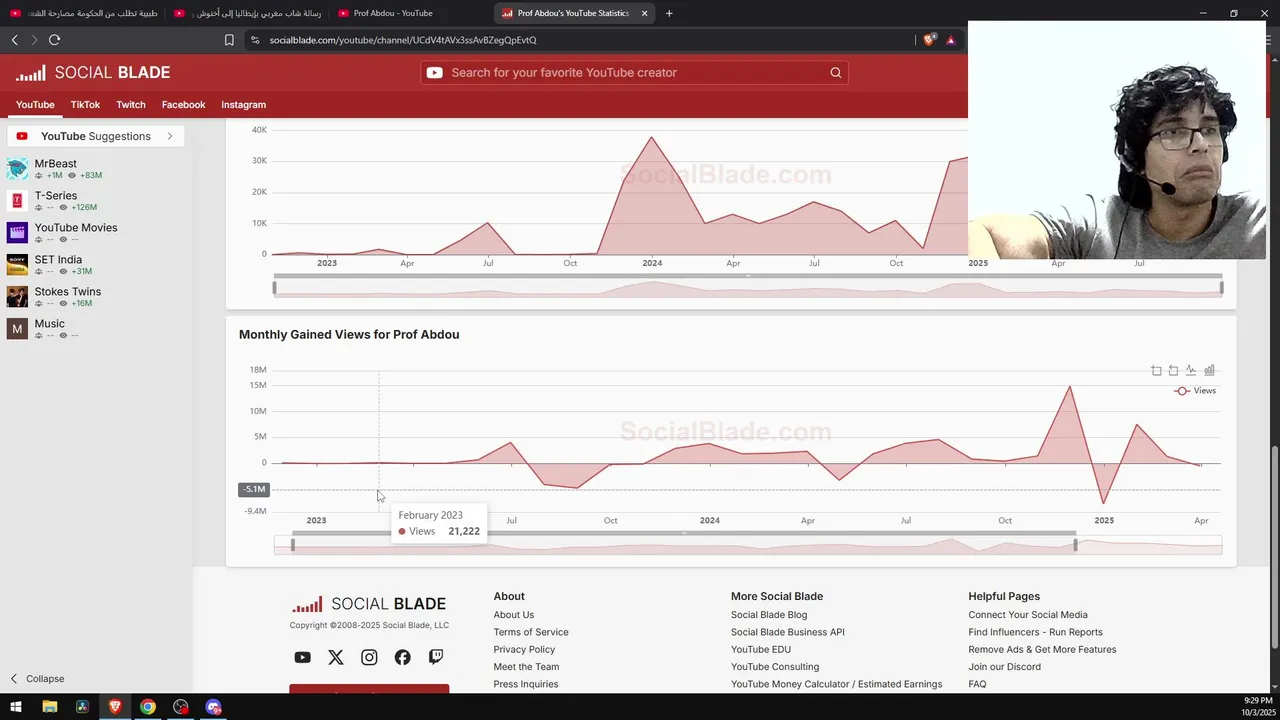Open the FAQ footer link
Screen dimensions: 1280x720
(977, 684)
